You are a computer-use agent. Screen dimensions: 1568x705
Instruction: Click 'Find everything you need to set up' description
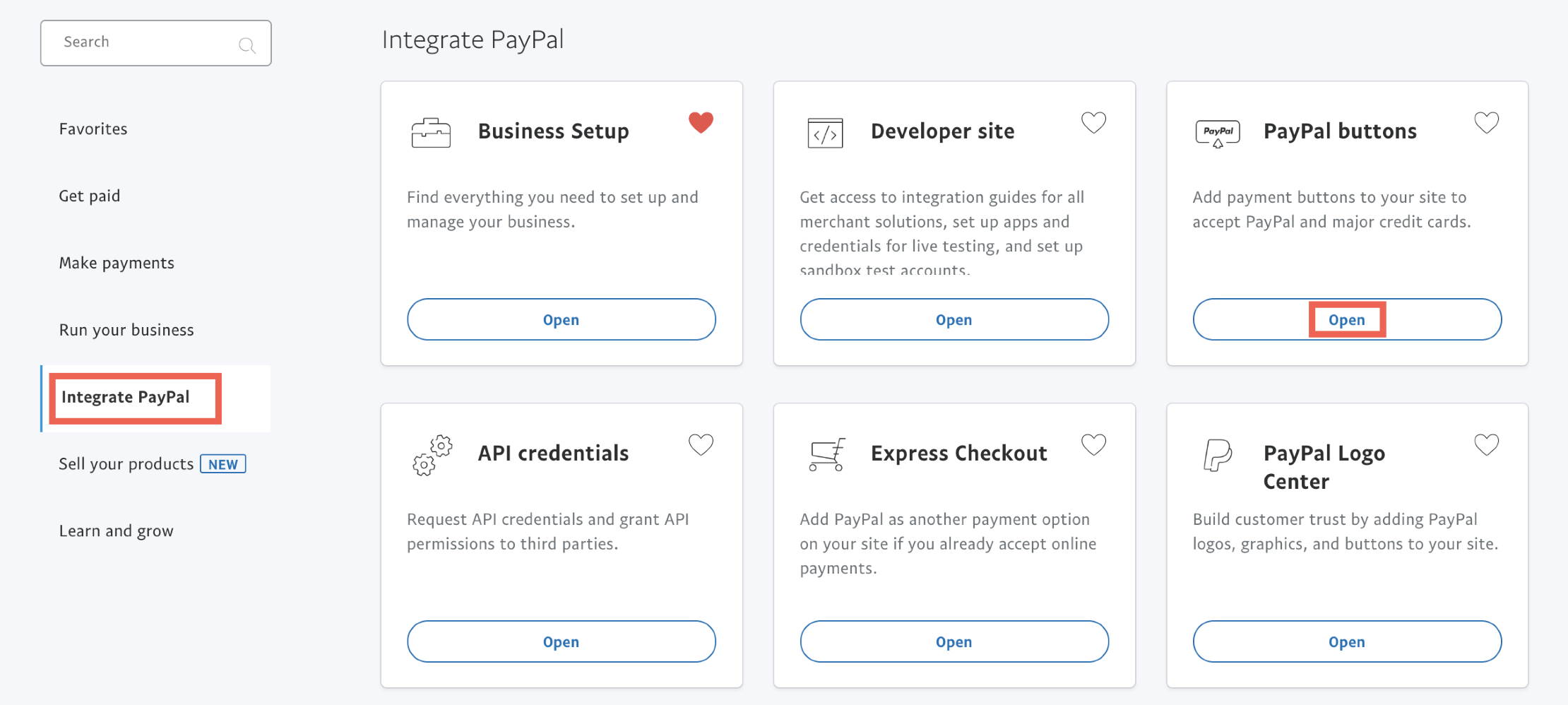tap(552, 209)
